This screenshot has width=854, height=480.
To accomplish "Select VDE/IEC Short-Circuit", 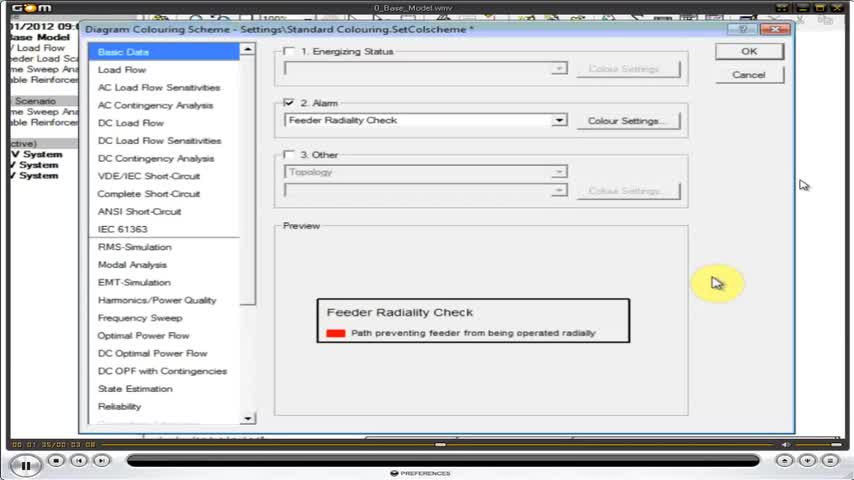I will (149, 176).
